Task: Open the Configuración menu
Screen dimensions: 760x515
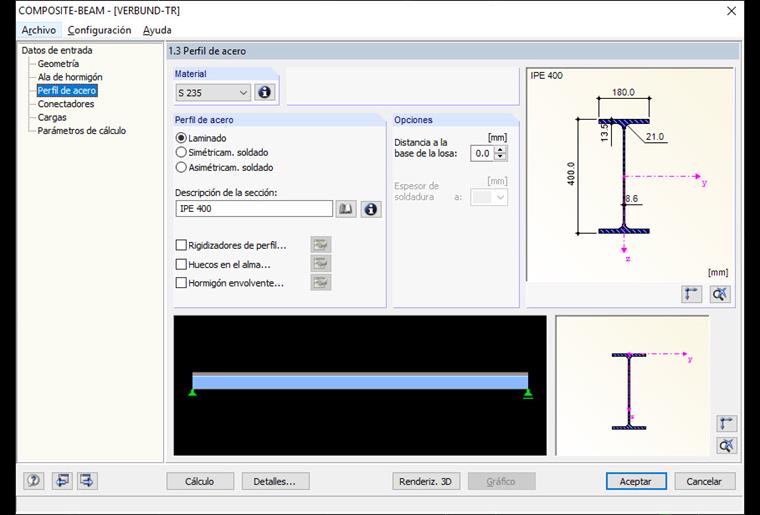Action: tap(99, 30)
